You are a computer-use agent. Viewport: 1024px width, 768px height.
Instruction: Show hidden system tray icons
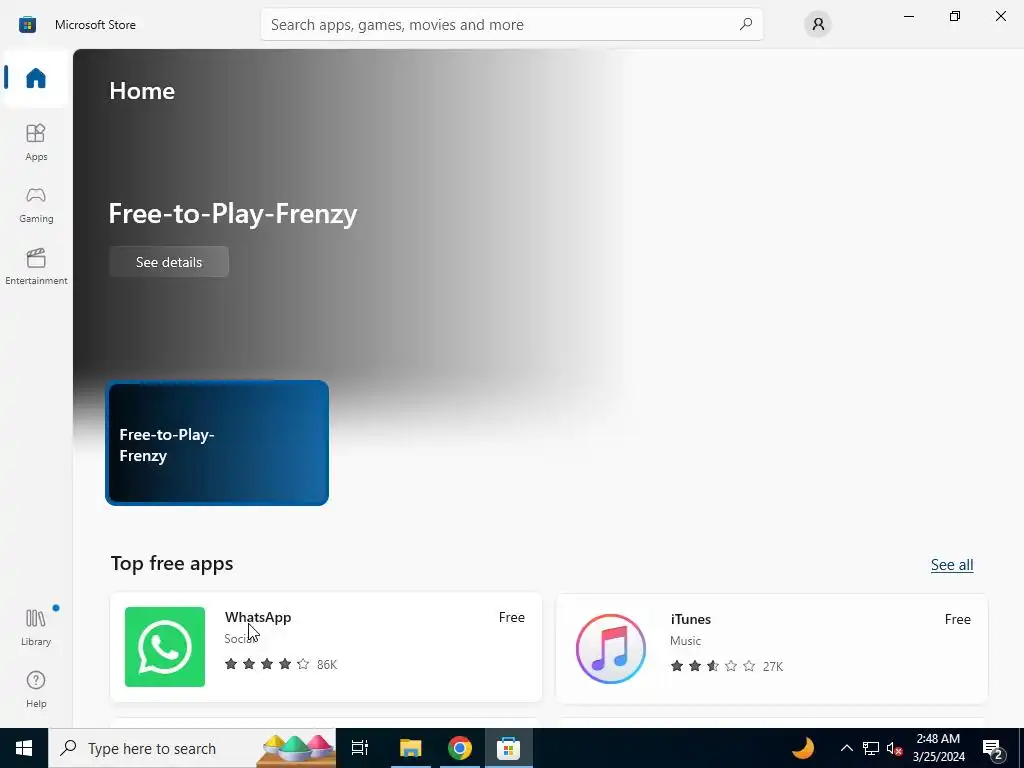[846, 748]
